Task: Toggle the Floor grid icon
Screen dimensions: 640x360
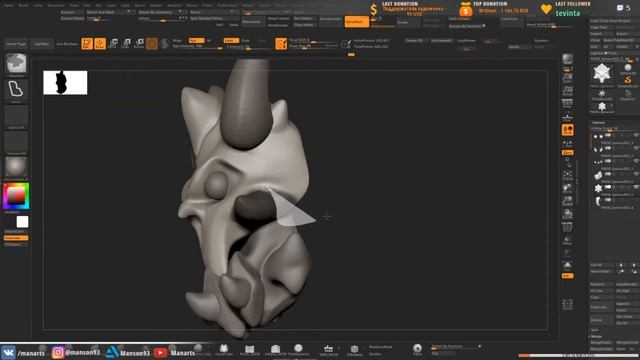Action: click(567, 117)
